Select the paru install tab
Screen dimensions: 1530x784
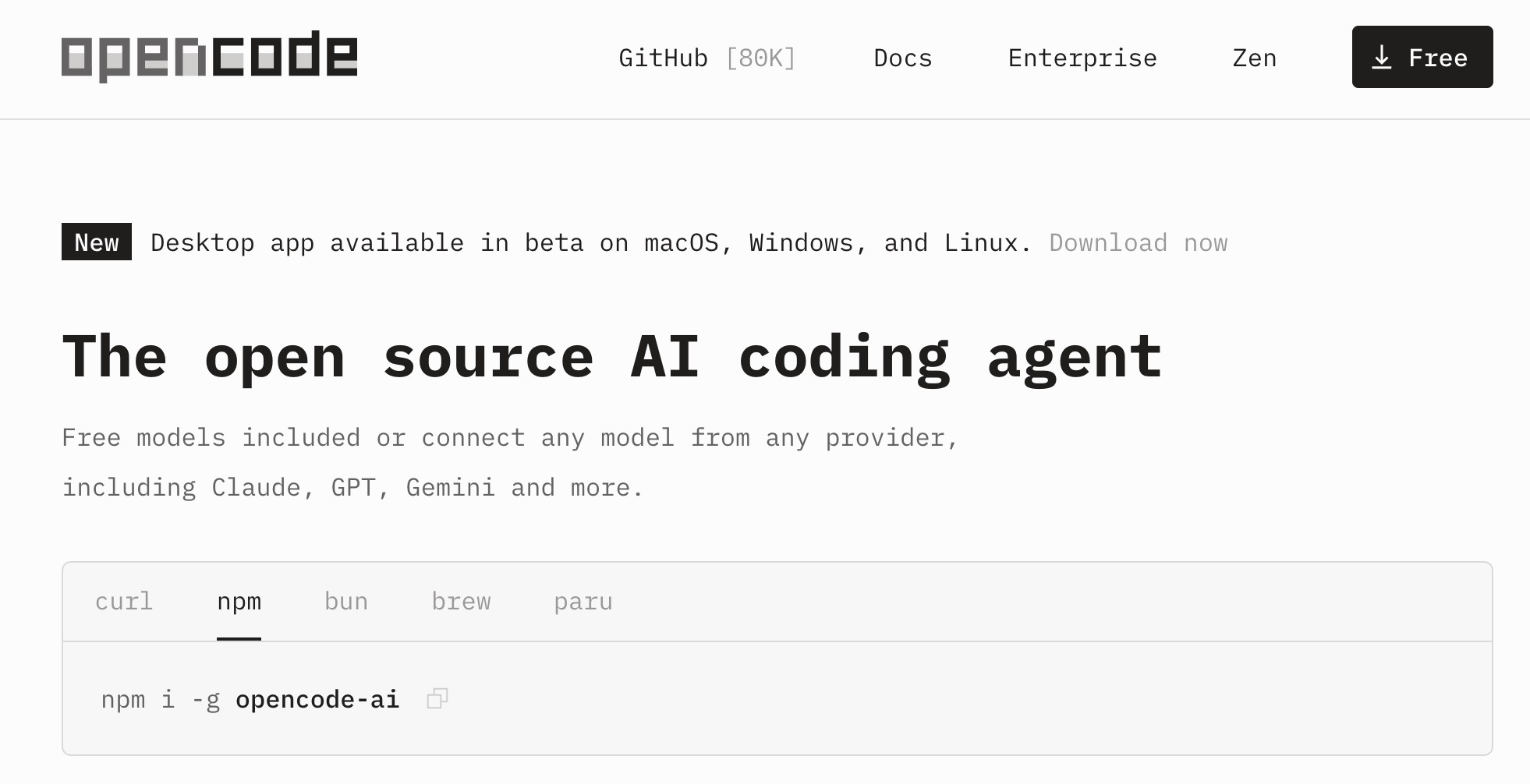tap(583, 602)
